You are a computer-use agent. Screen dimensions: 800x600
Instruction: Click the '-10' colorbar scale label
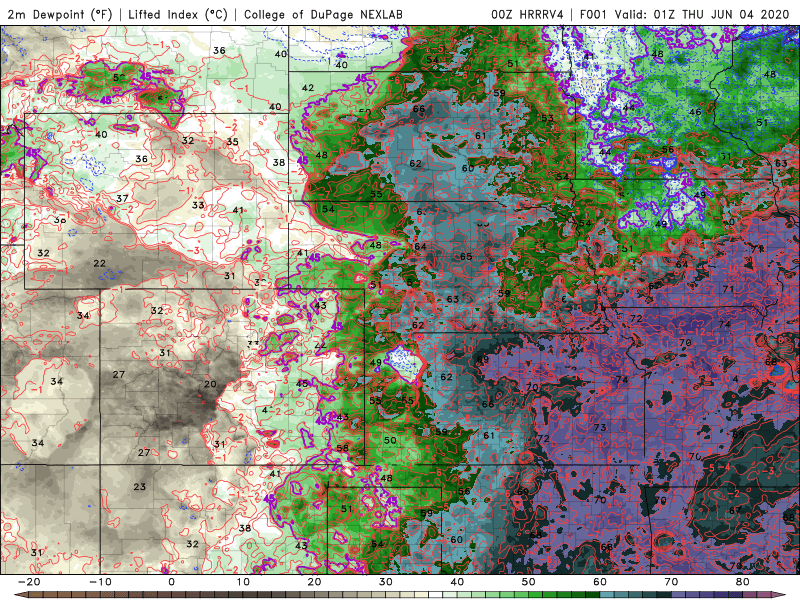[x=100, y=582]
